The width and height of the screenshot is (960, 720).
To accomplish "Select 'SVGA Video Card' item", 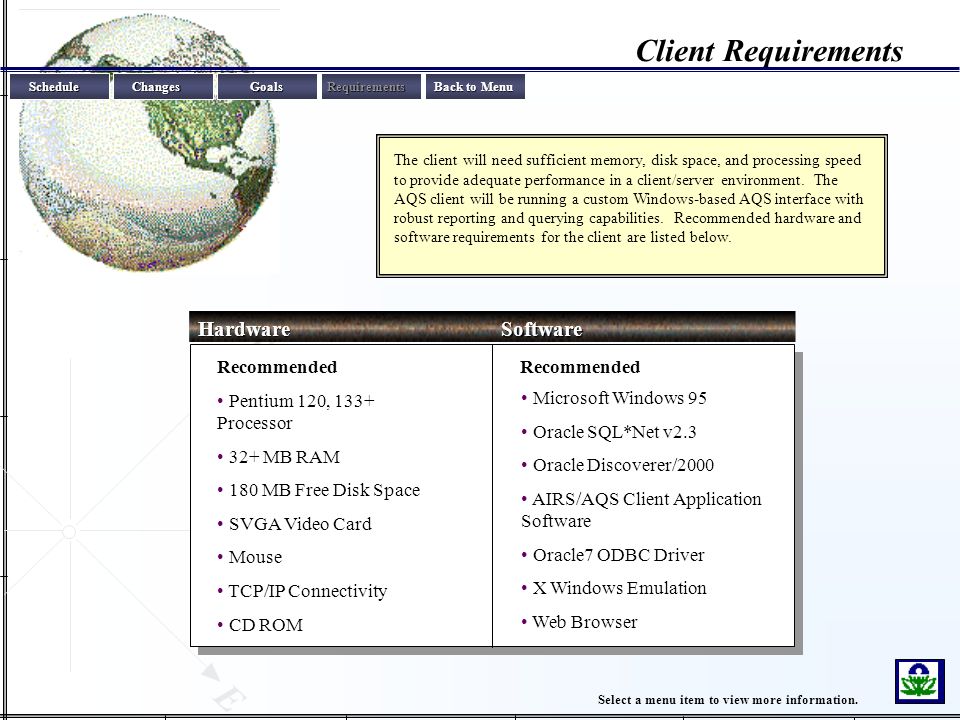I will pyautogui.click(x=294, y=524).
